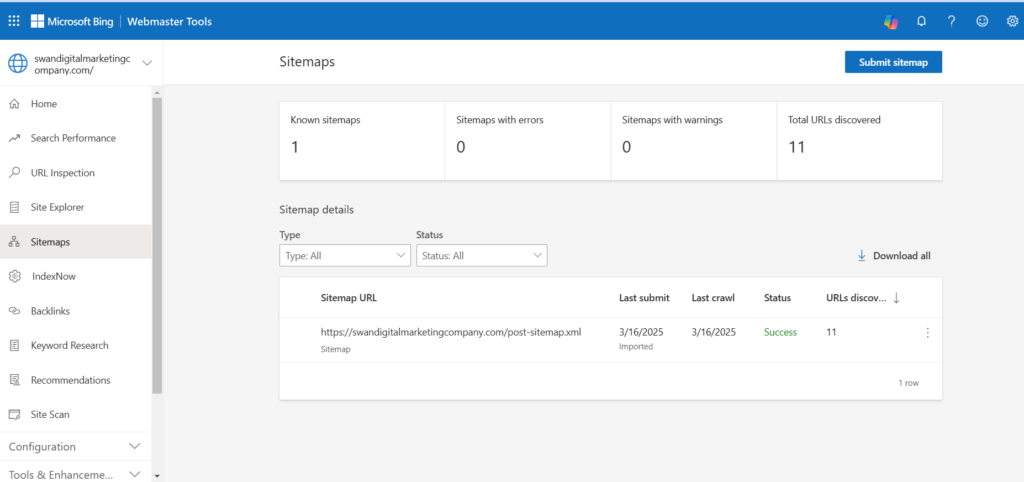The width and height of the screenshot is (1024, 482).
Task: Click the Home house icon
Action: pyautogui.click(x=14, y=104)
